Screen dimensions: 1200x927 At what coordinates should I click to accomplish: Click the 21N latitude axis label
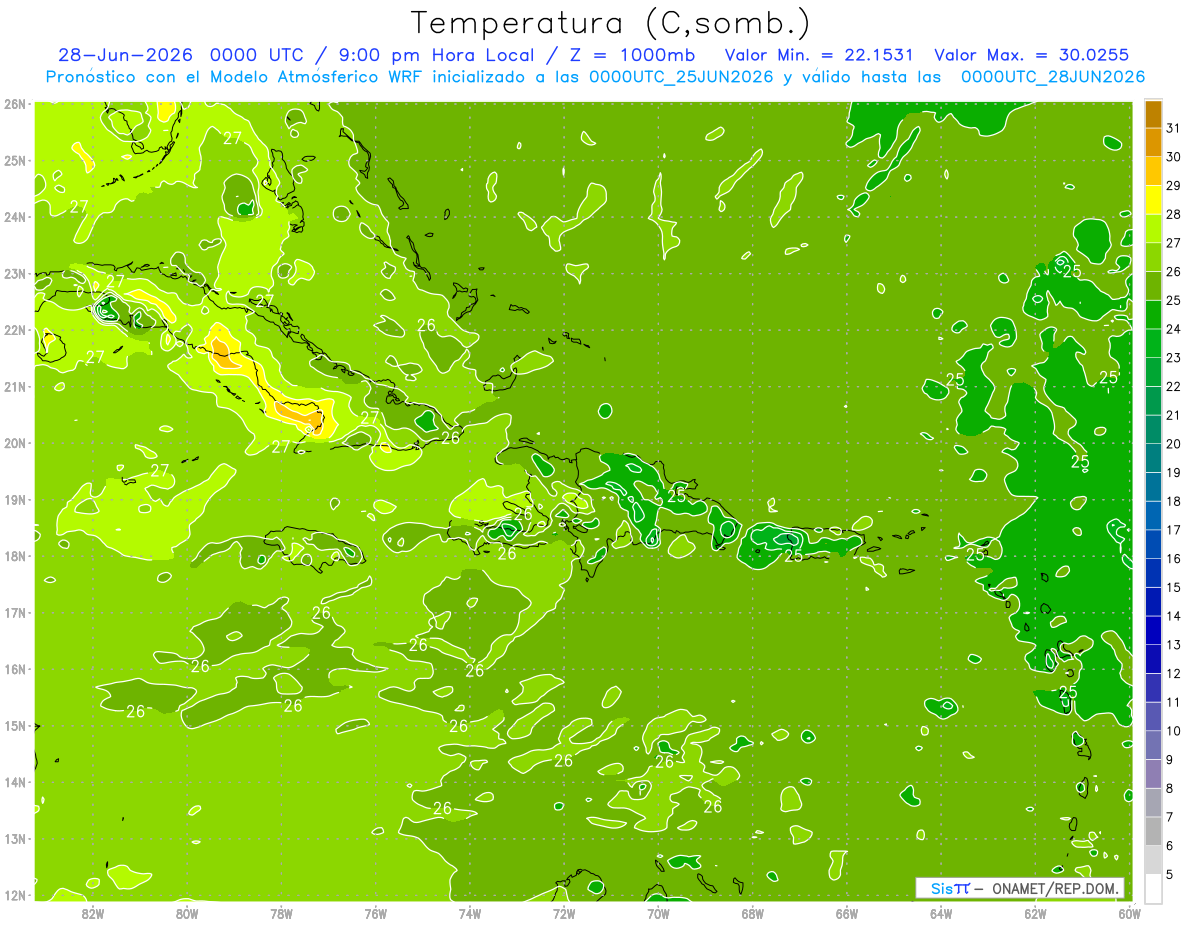pyautogui.click(x=15, y=386)
